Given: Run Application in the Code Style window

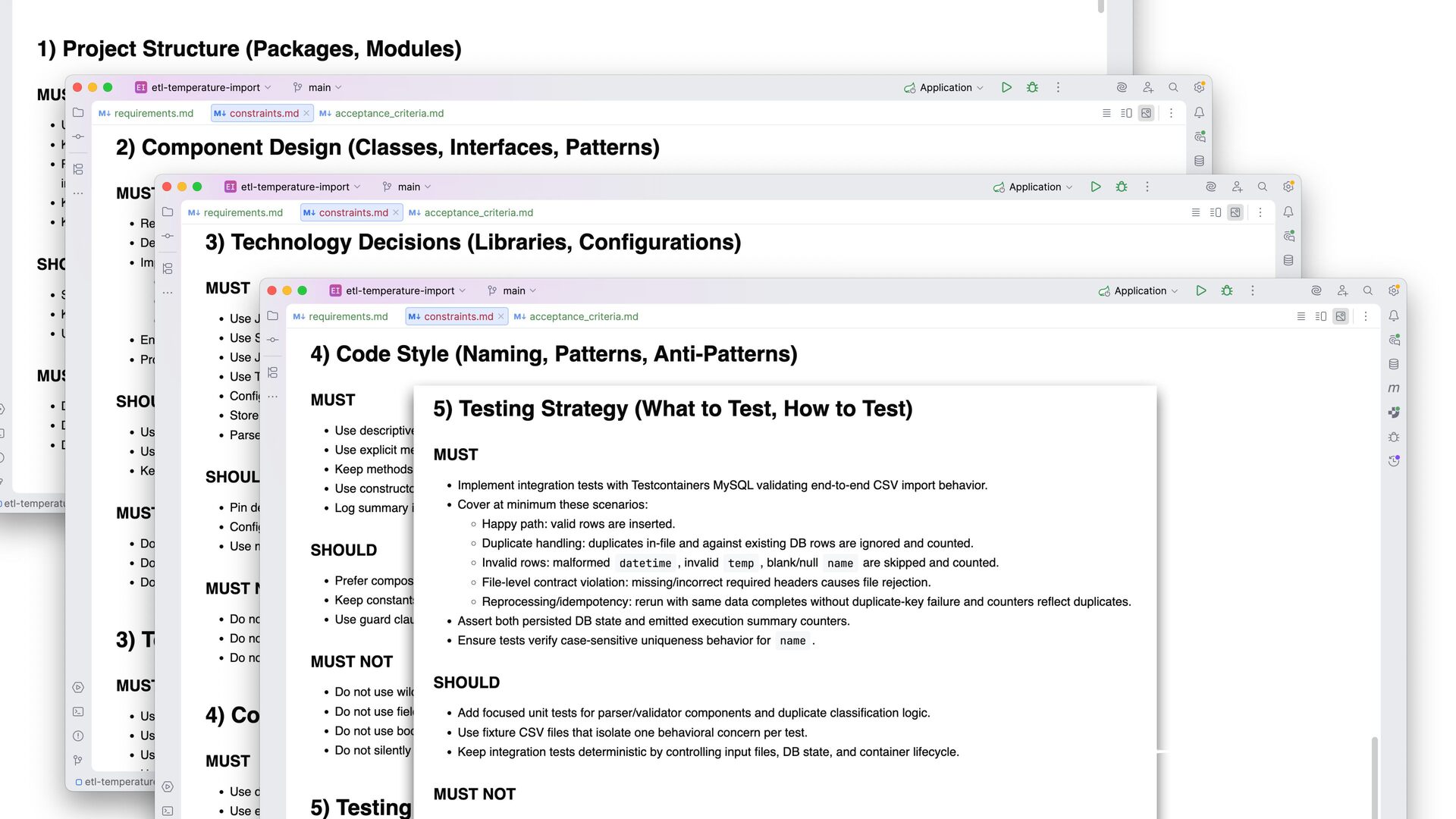Looking at the screenshot, I should click(x=1200, y=290).
